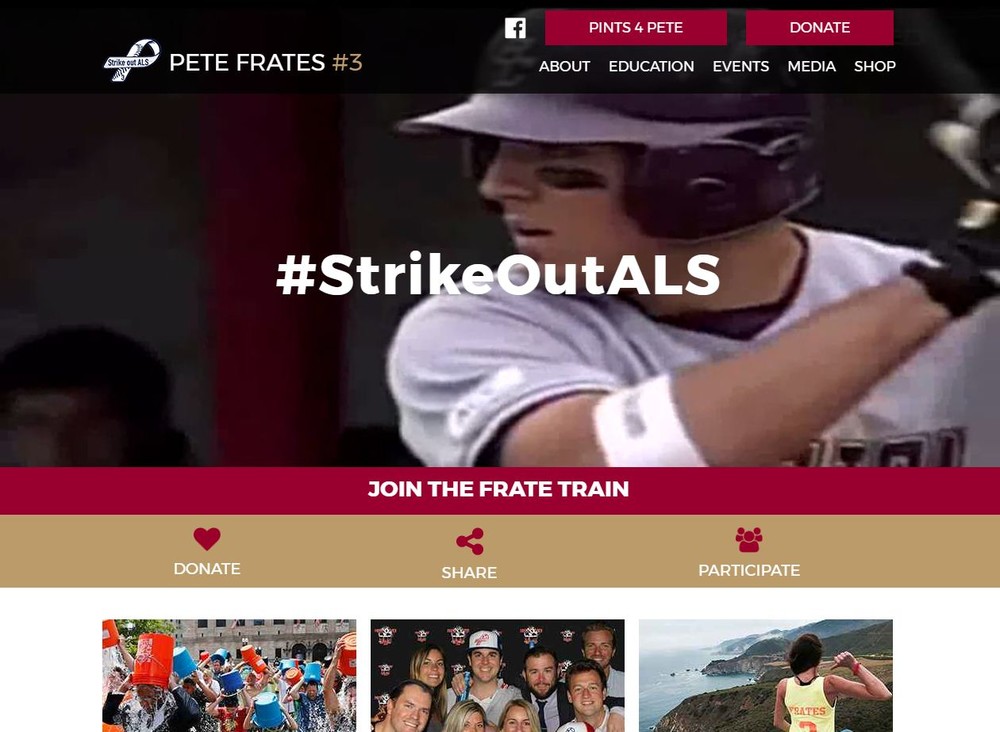Open the Media menu item

tap(811, 66)
